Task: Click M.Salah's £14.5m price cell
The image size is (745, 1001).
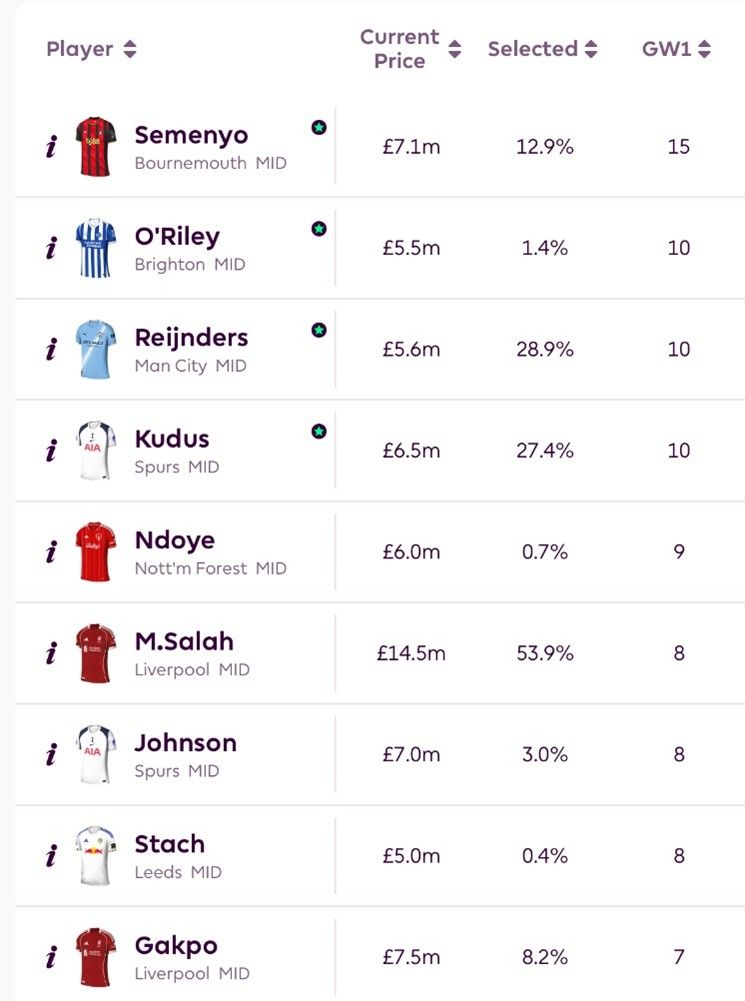Action: pos(411,653)
